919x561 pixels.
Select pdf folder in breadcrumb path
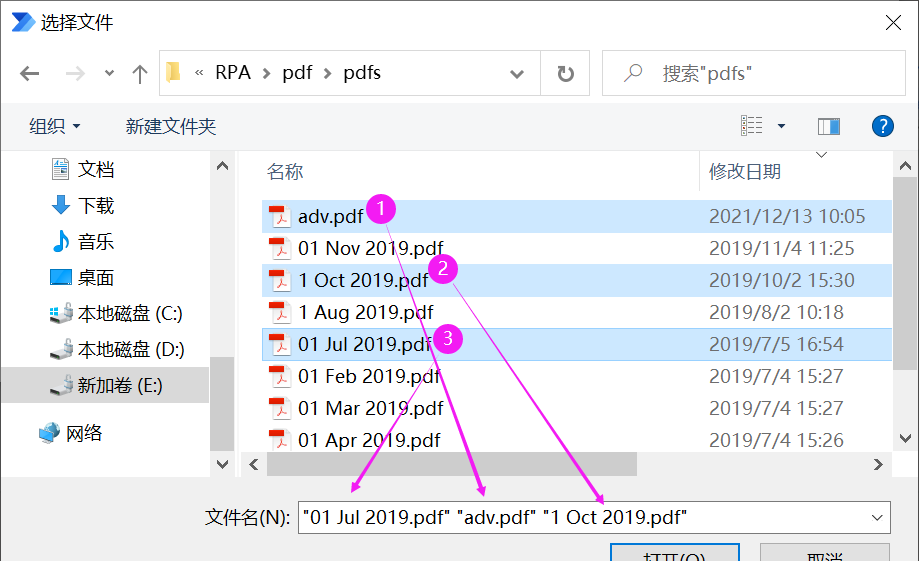297,73
